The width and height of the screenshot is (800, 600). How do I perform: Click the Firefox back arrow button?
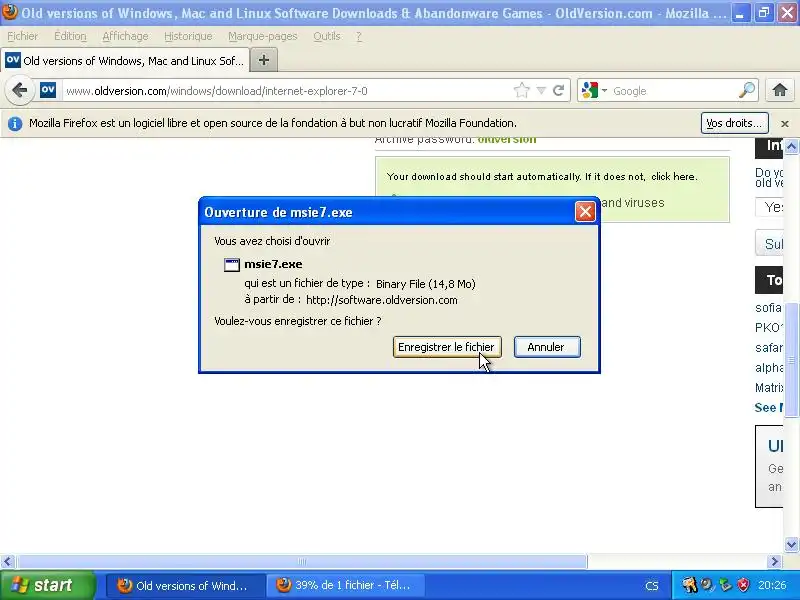point(19,90)
